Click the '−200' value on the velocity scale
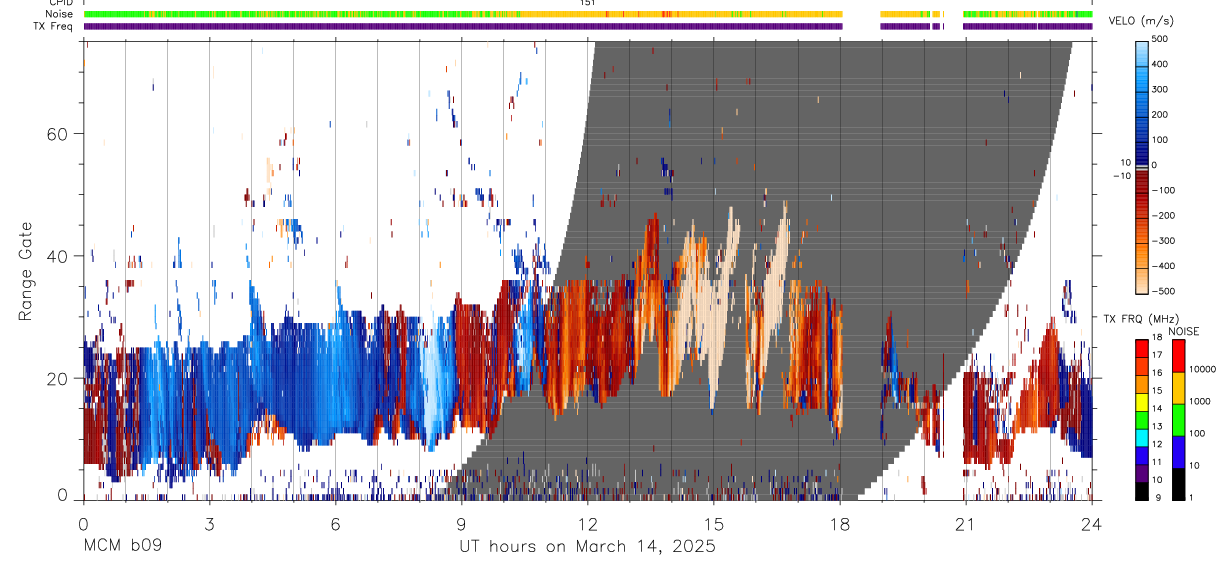 pos(1165,215)
